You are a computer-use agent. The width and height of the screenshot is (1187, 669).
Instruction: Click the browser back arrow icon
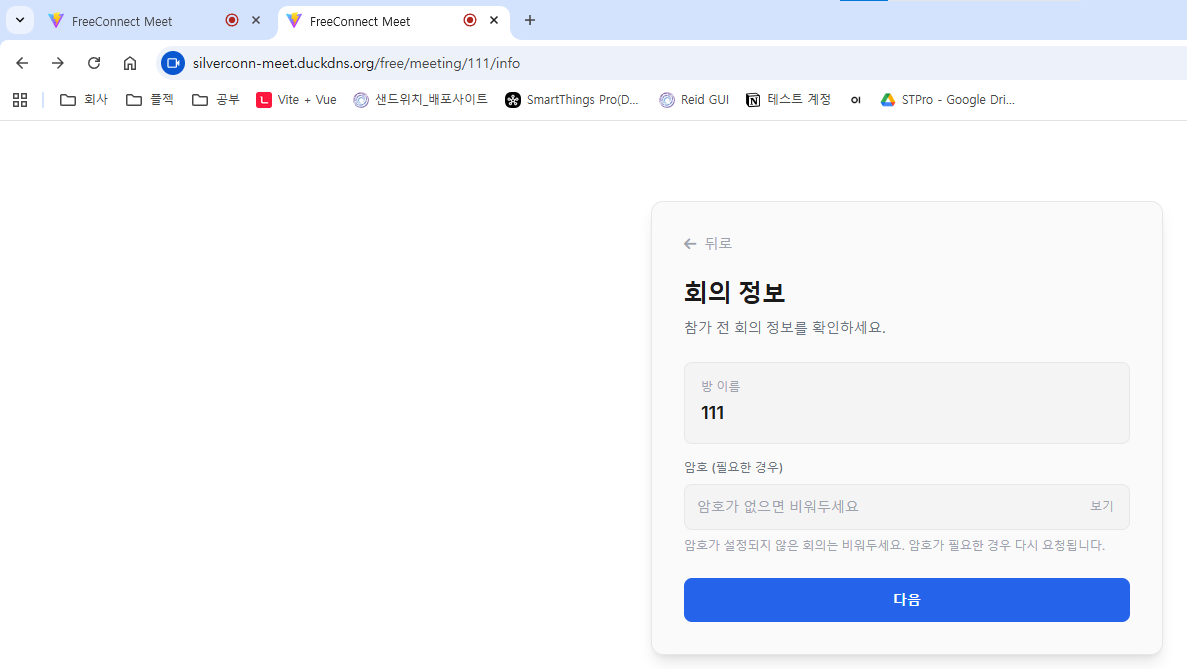22,63
